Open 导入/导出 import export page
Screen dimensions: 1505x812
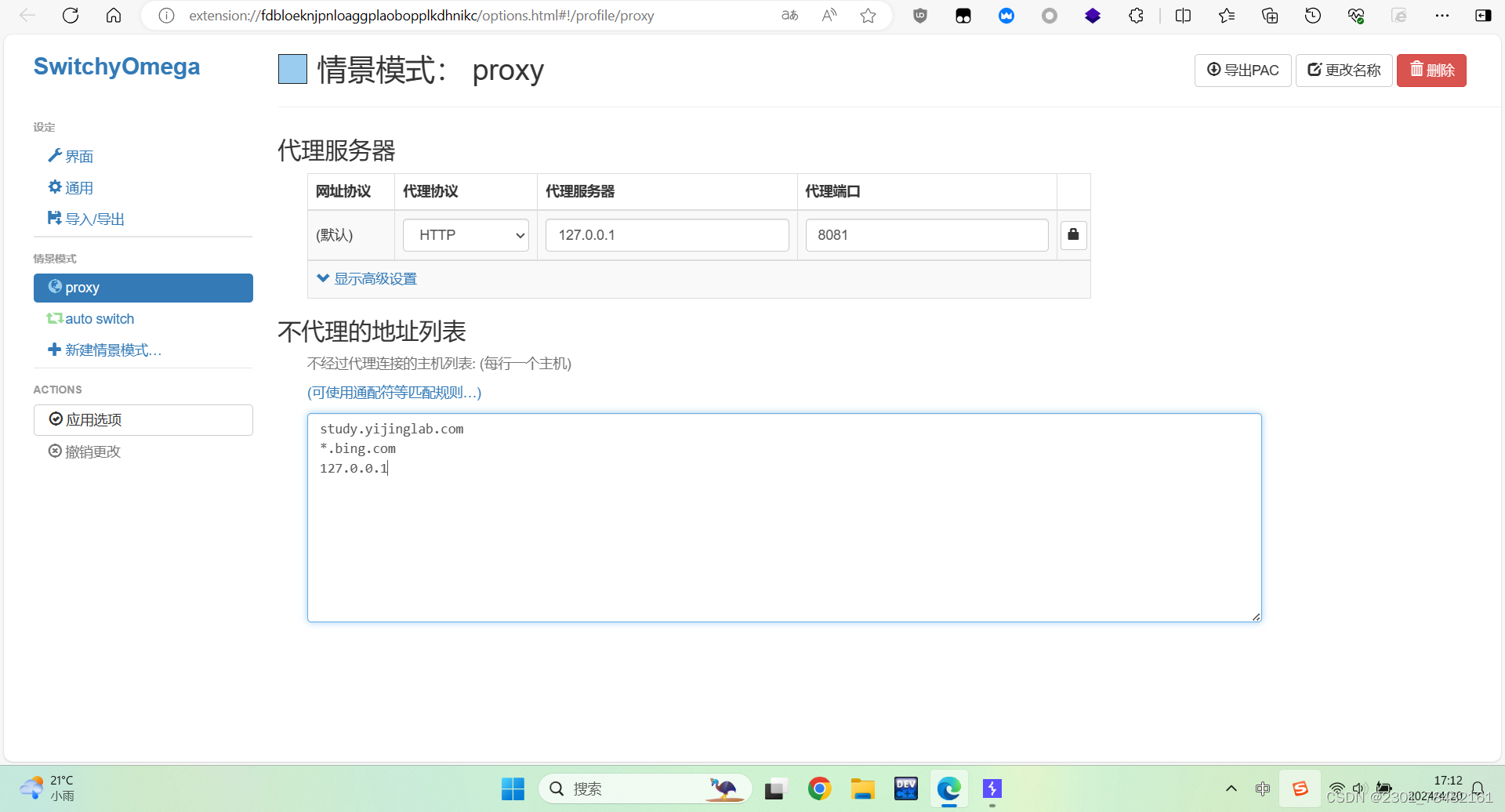coord(86,219)
